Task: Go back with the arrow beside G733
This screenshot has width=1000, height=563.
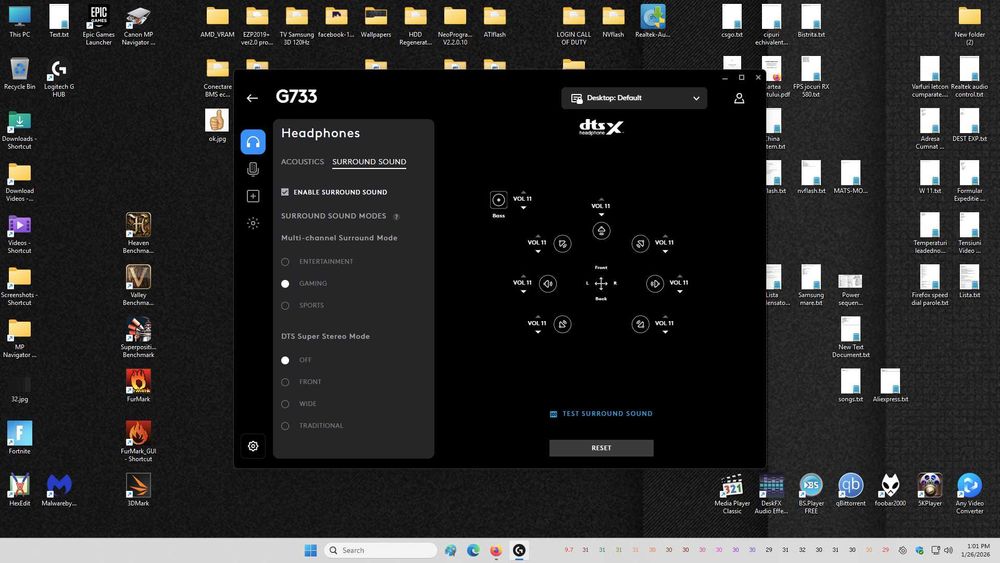Action: click(x=252, y=98)
